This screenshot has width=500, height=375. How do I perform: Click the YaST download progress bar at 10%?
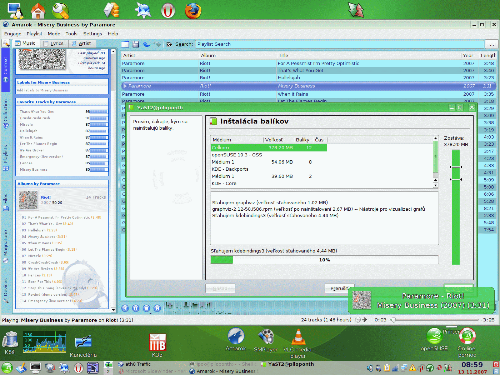pyautogui.click(x=324, y=260)
